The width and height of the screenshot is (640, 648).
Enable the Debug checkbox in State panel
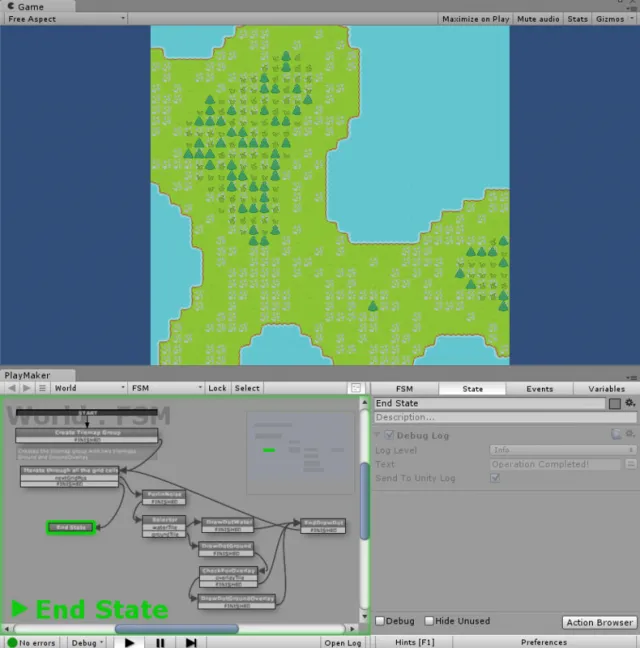380,621
